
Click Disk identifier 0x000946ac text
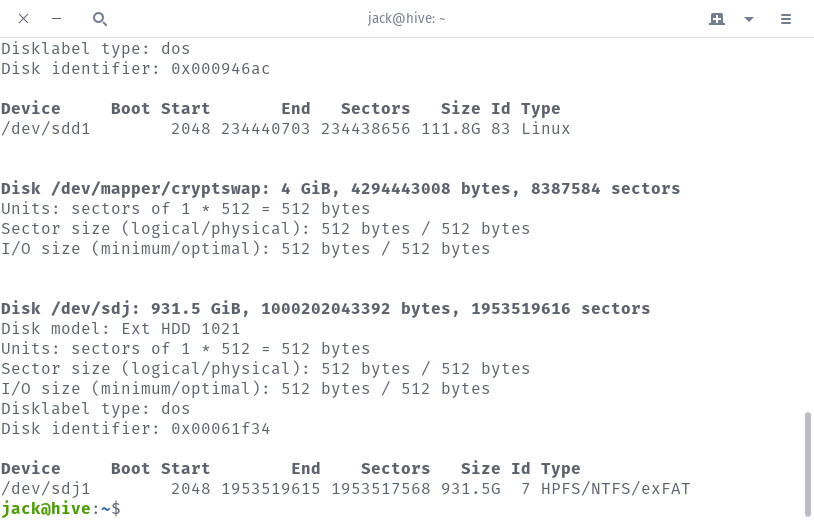(135, 69)
